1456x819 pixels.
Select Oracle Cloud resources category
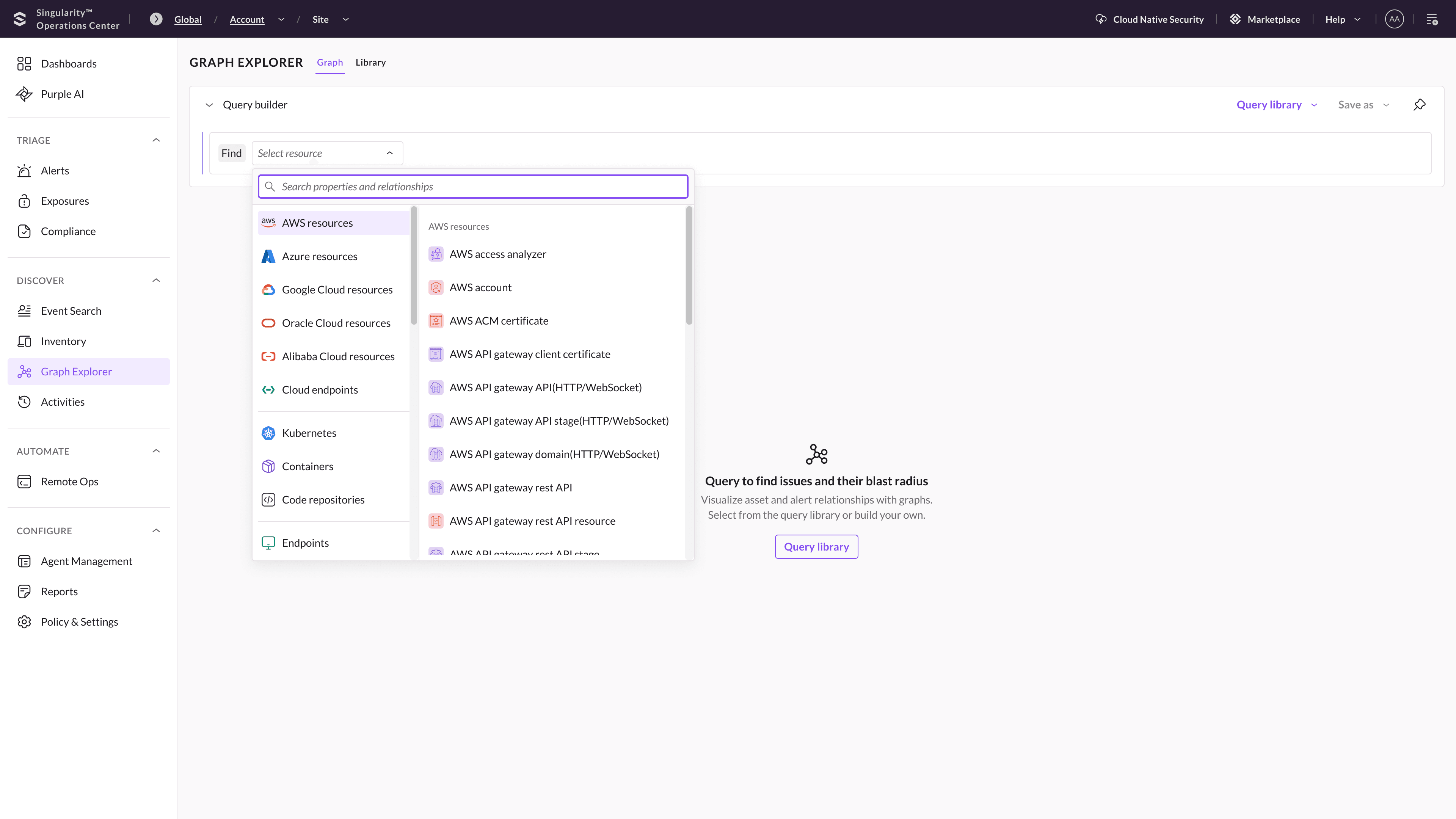click(x=334, y=323)
